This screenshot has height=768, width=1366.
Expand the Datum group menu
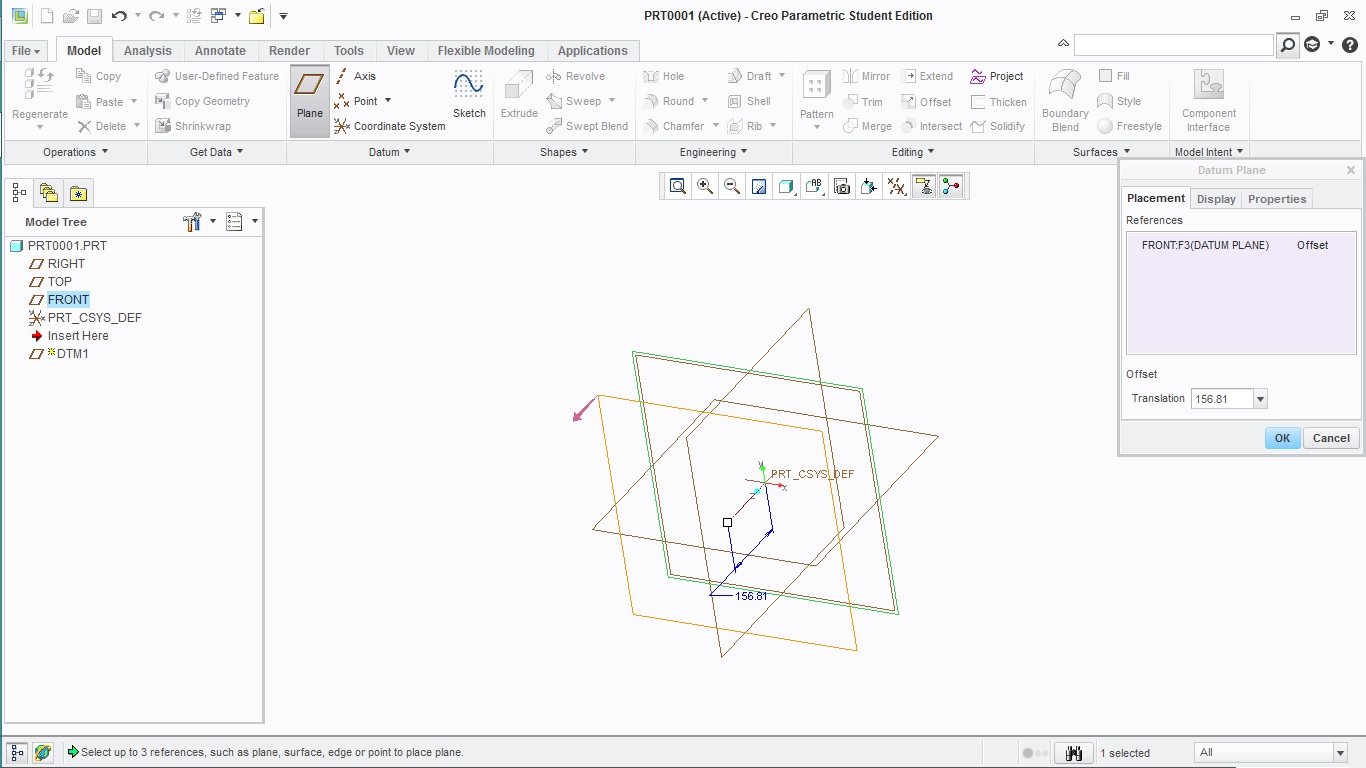(390, 152)
